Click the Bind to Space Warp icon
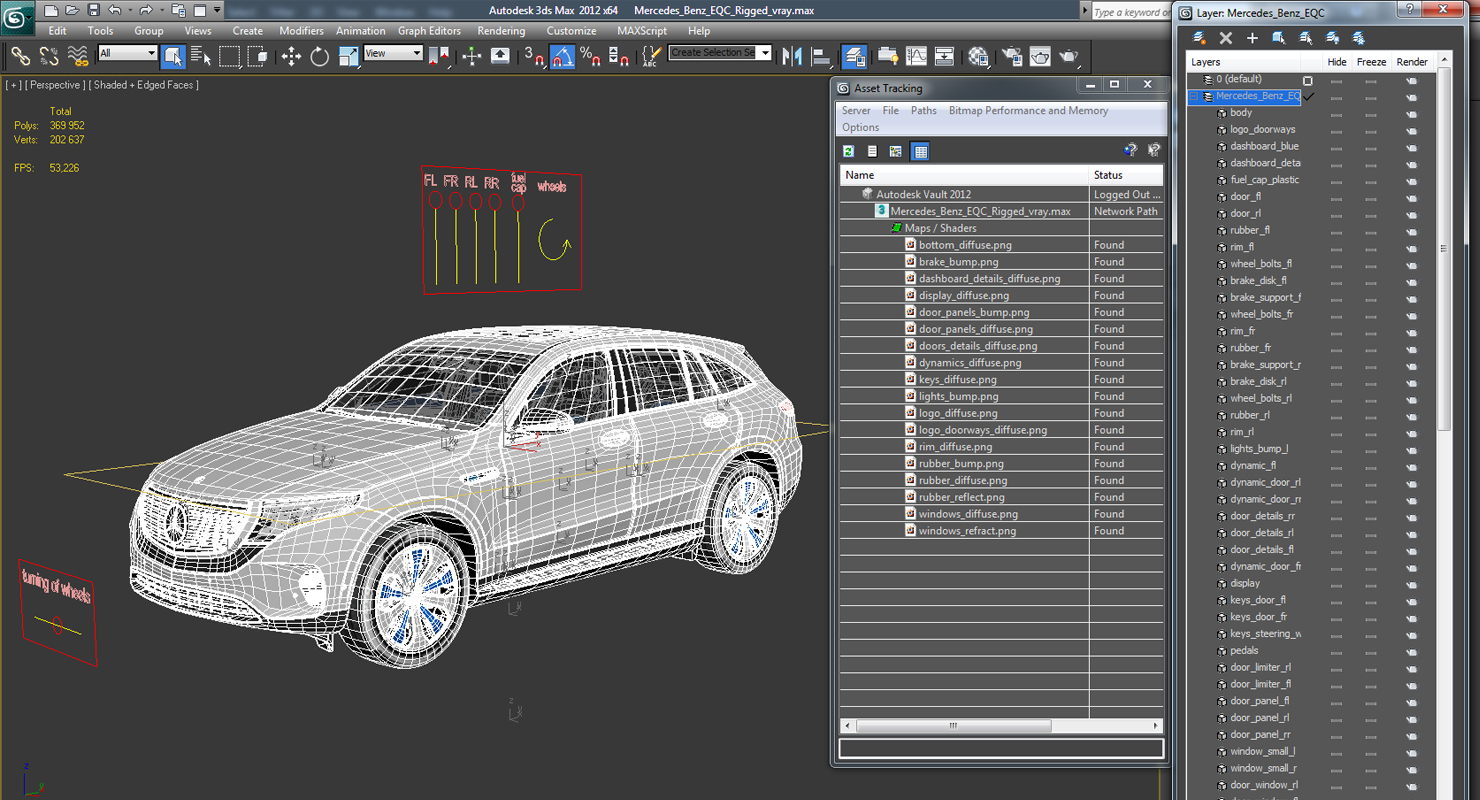The image size is (1480, 800). click(x=78, y=56)
